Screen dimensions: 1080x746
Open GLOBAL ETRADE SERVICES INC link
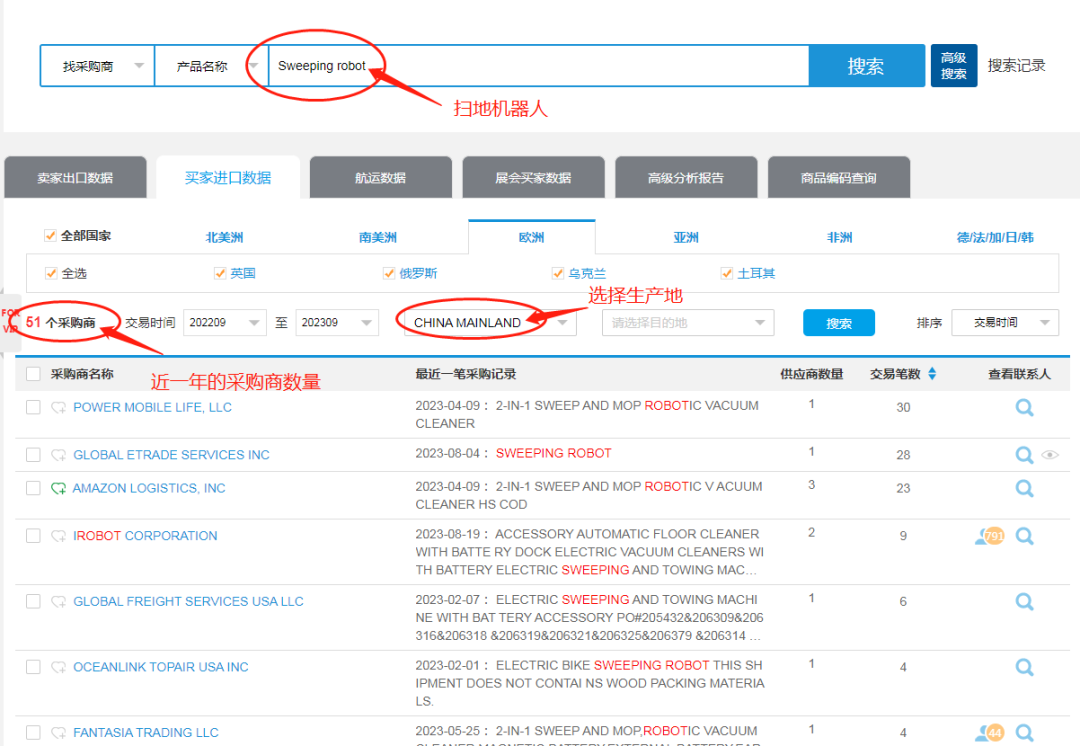pos(171,455)
